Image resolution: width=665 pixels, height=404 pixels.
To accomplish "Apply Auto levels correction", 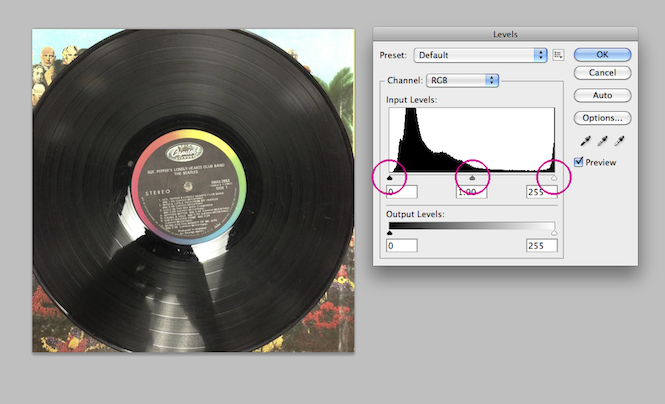I will tap(602, 95).
